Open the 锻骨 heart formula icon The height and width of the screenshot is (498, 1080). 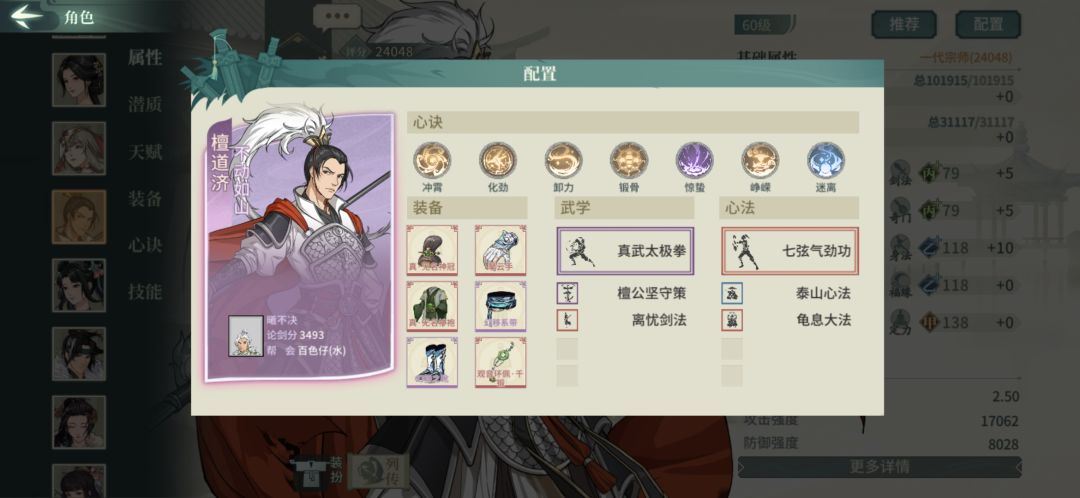tap(629, 160)
